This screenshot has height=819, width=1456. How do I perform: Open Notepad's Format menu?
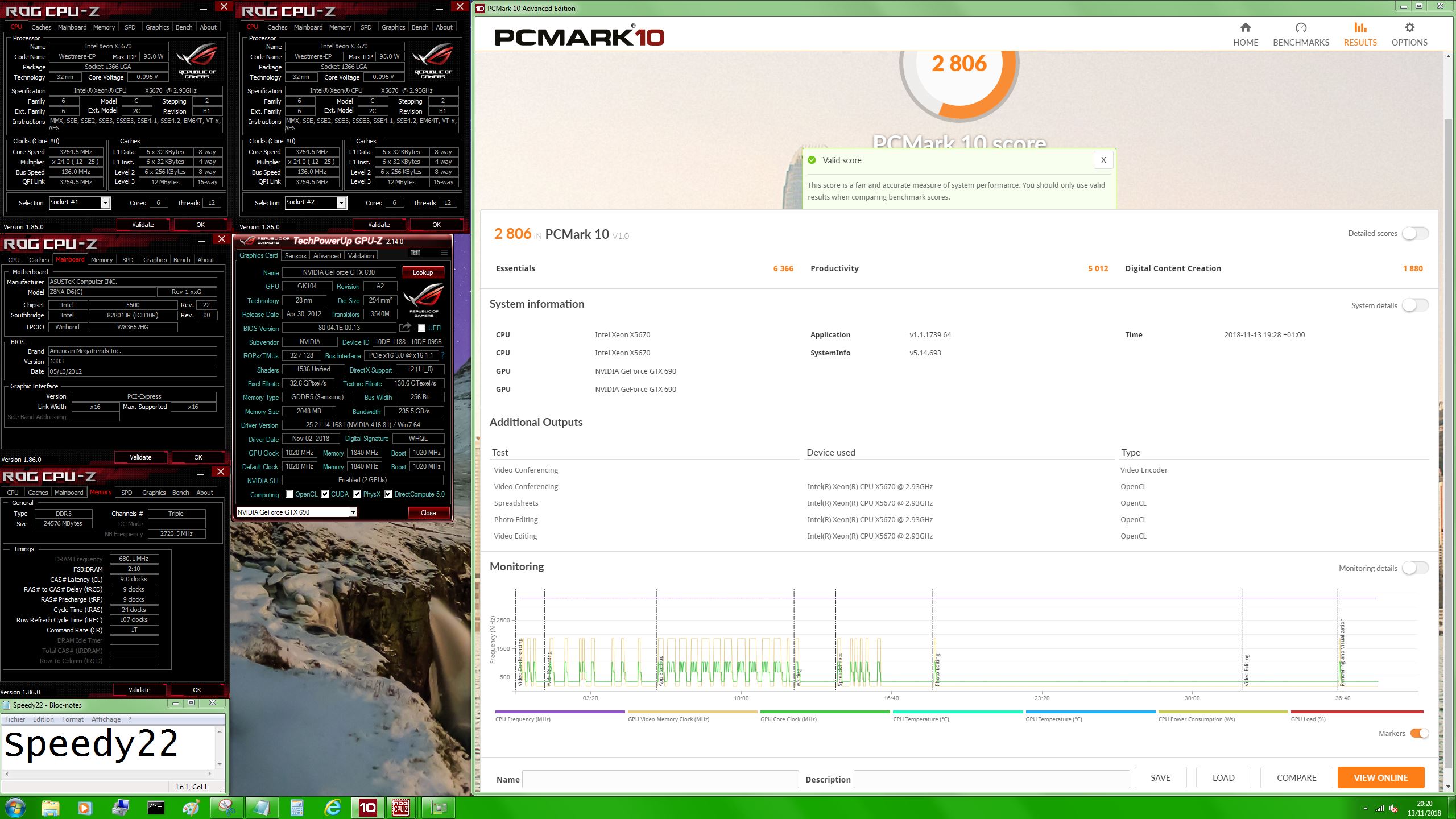[73, 719]
